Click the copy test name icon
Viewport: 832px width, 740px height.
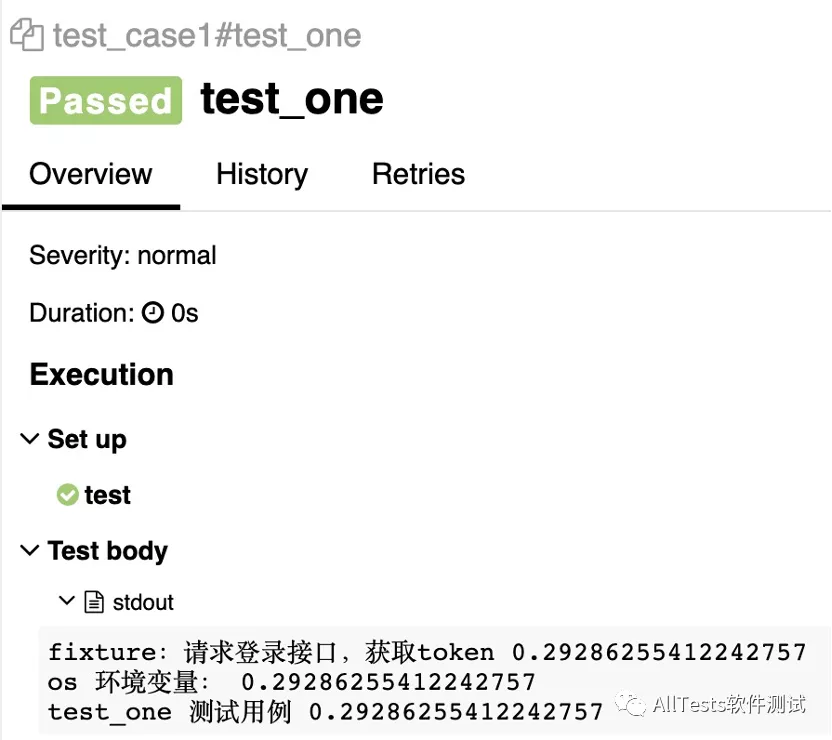tap(28, 33)
